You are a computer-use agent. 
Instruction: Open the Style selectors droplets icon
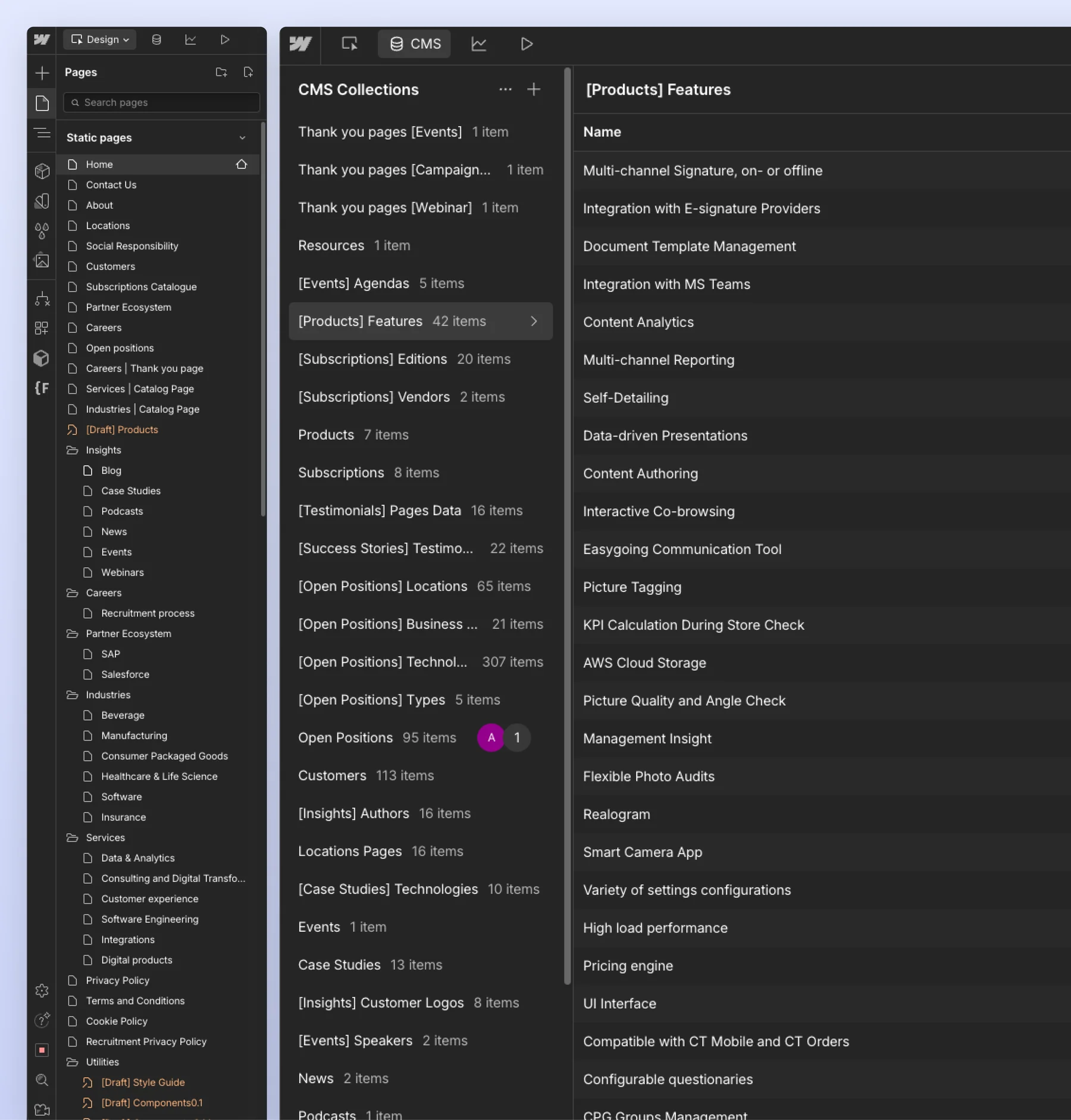click(x=42, y=231)
